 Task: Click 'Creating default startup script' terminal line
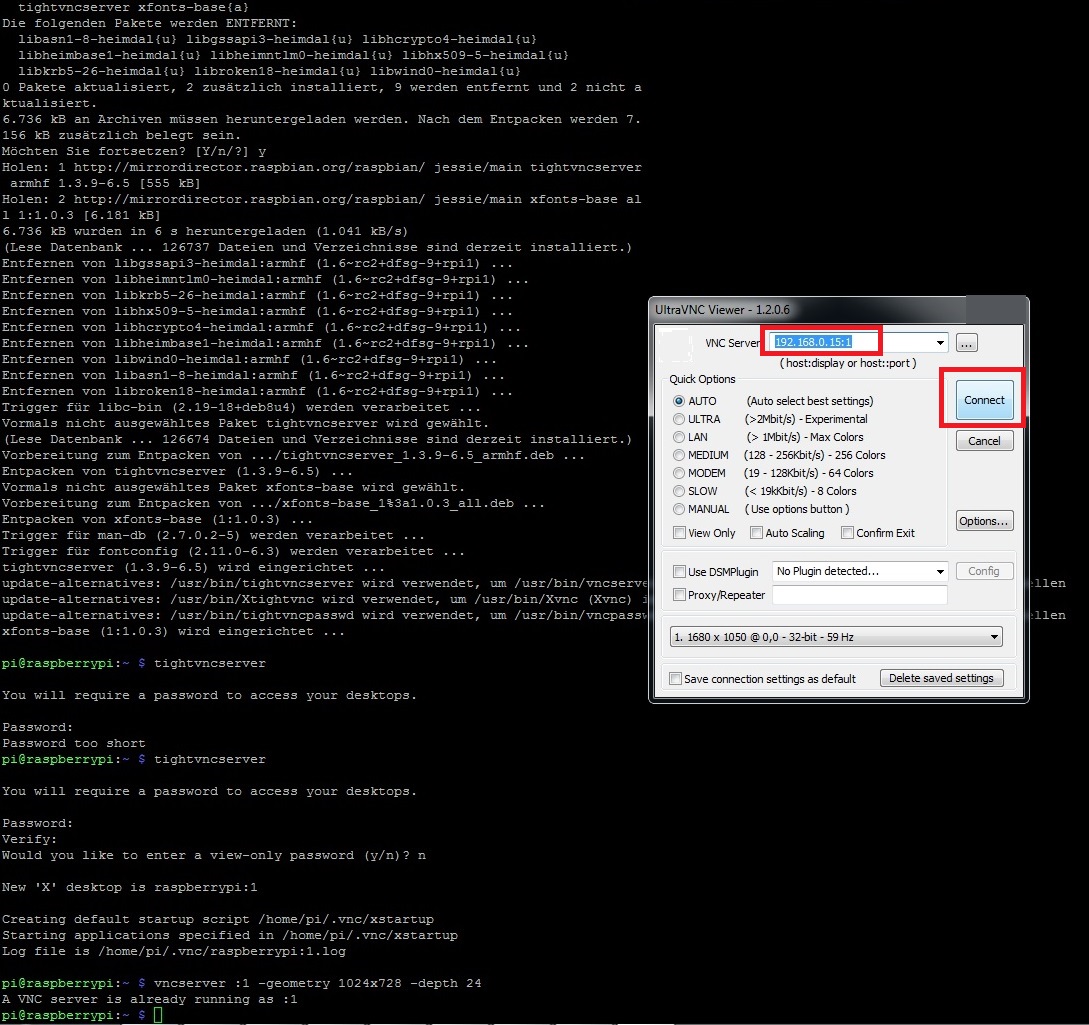(x=218, y=919)
